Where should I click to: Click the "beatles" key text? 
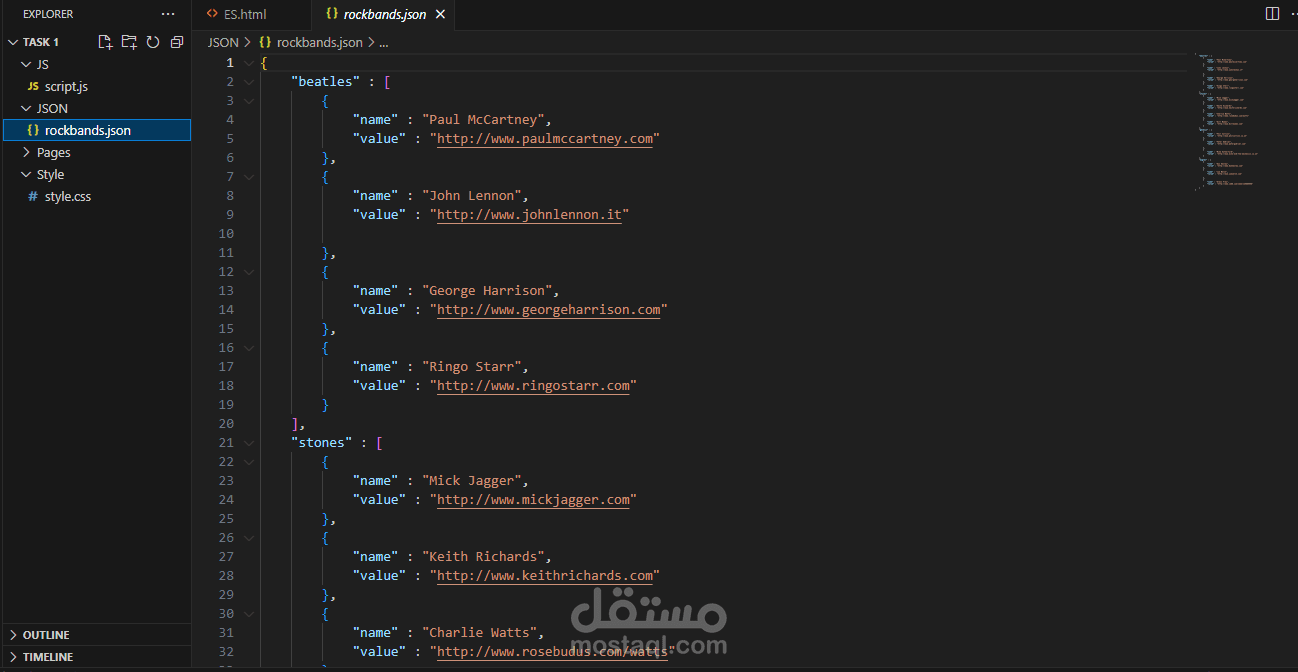325,82
